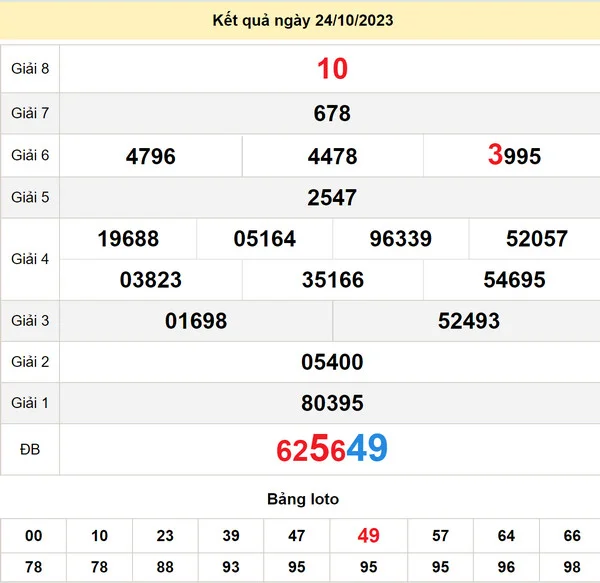600x583 pixels.
Task: Click the ĐB row label
Action: pos(30,449)
